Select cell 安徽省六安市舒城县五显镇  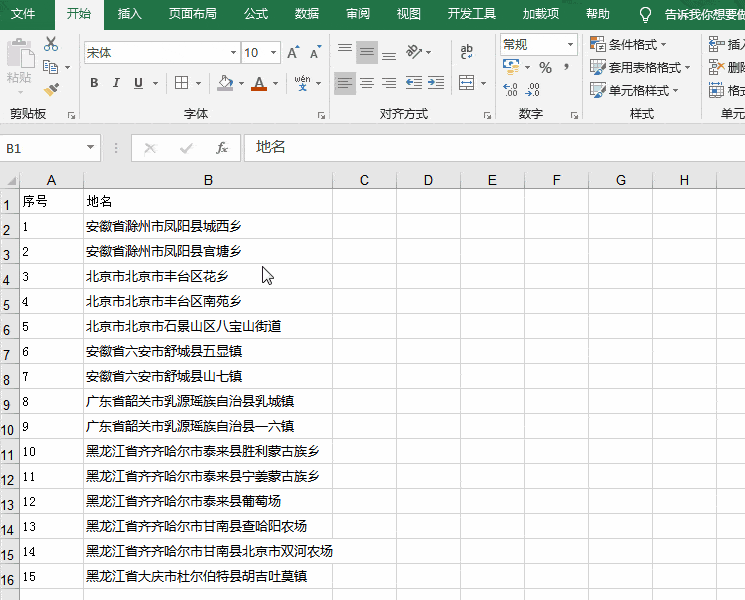click(x=208, y=351)
